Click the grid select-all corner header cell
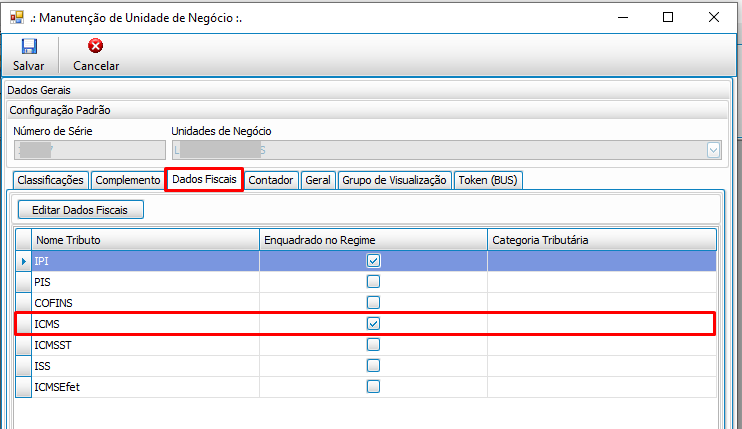The image size is (742, 429). click(24, 240)
